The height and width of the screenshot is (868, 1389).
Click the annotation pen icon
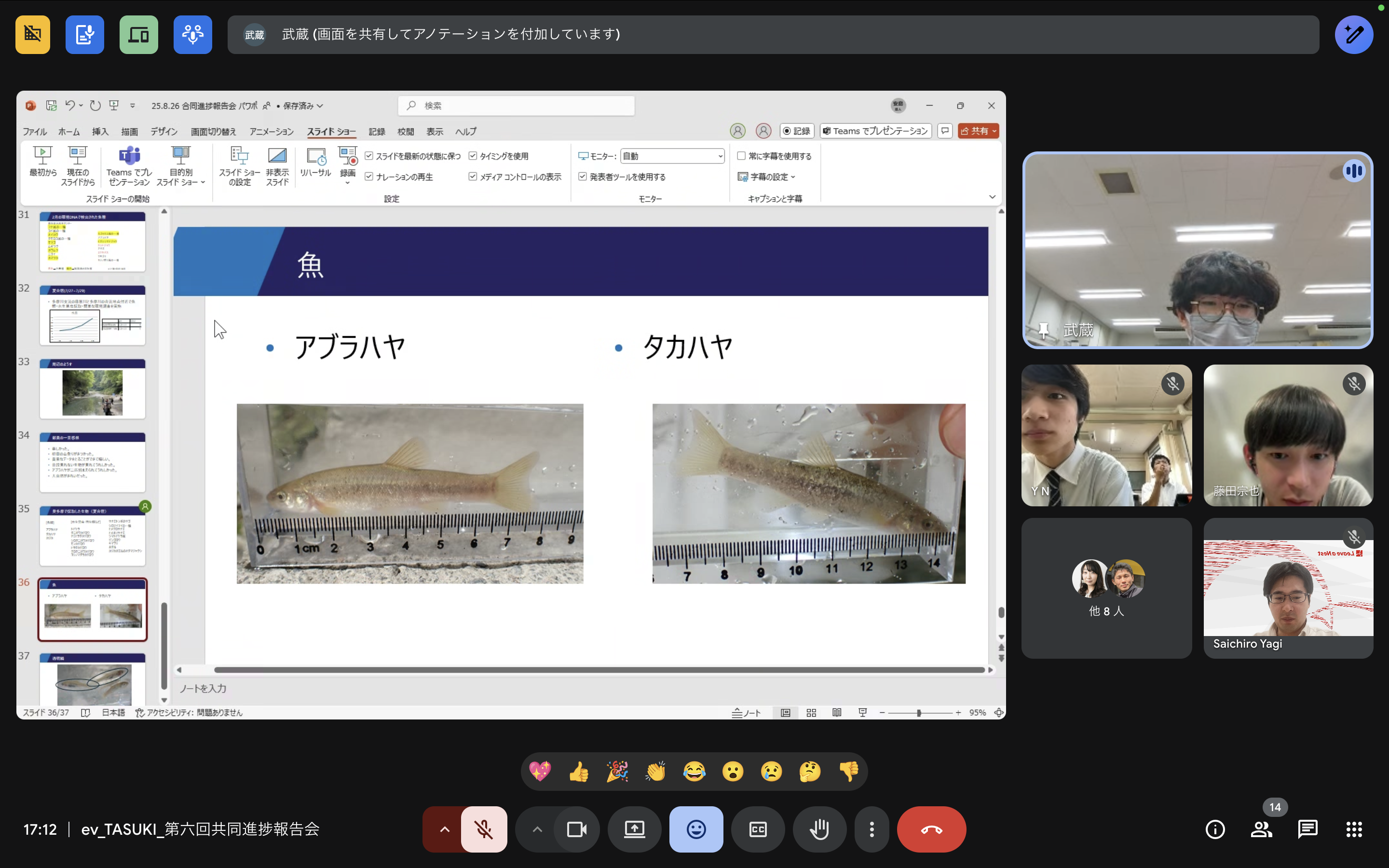(x=1353, y=34)
